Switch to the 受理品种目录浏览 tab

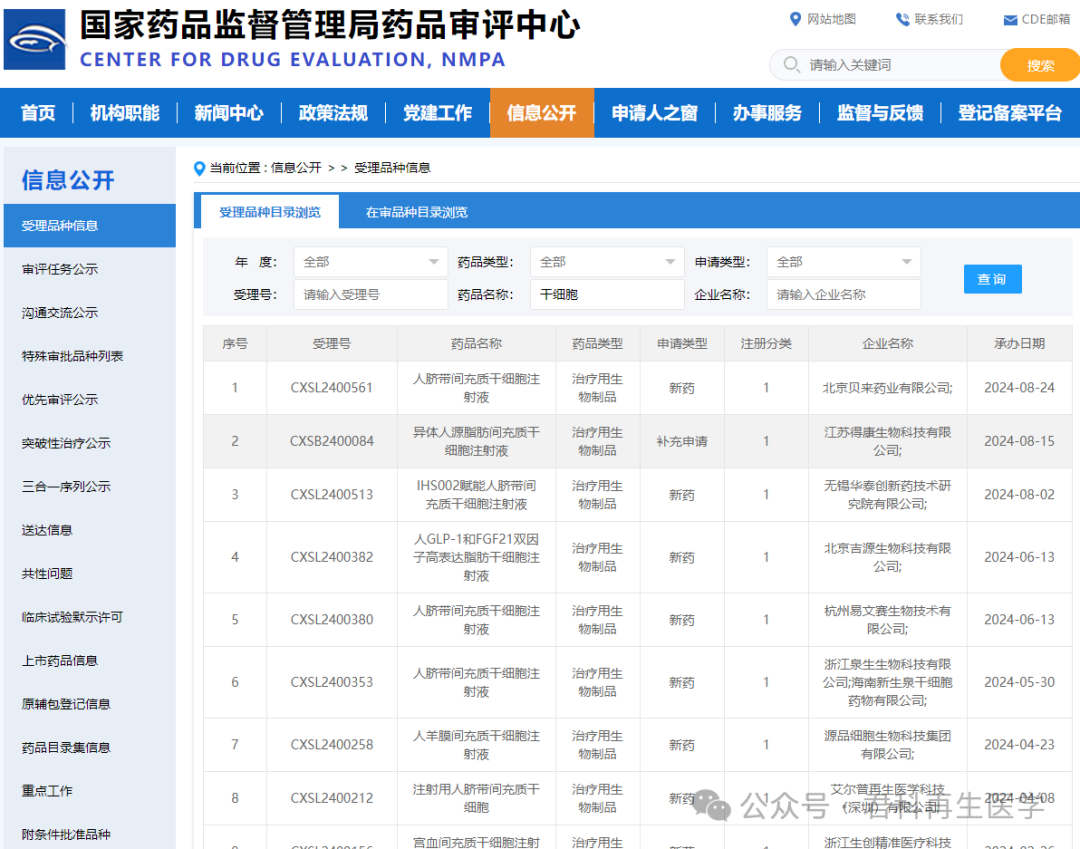269,212
